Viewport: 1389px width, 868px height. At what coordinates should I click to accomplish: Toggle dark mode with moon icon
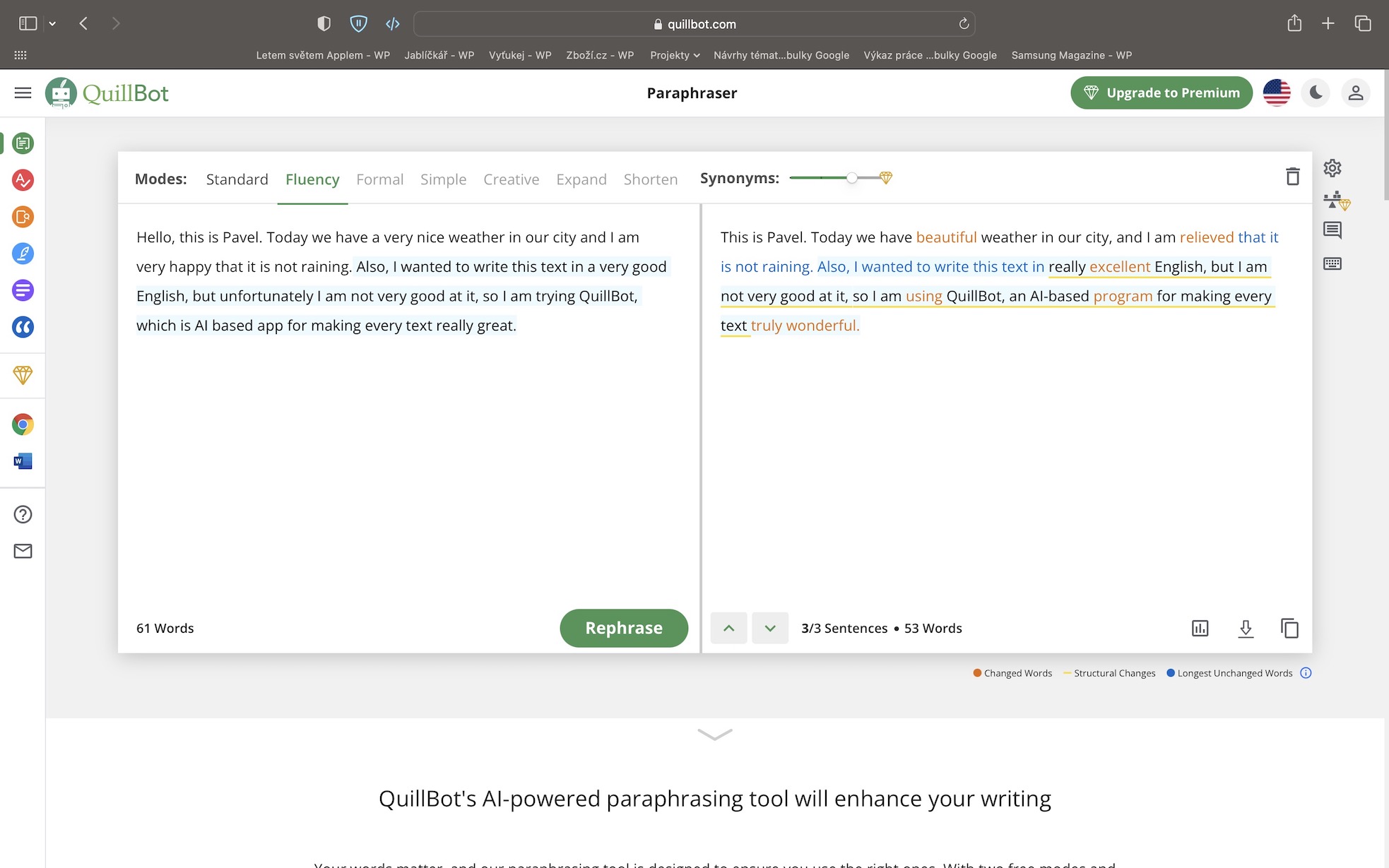pyautogui.click(x=1316, y=93)
